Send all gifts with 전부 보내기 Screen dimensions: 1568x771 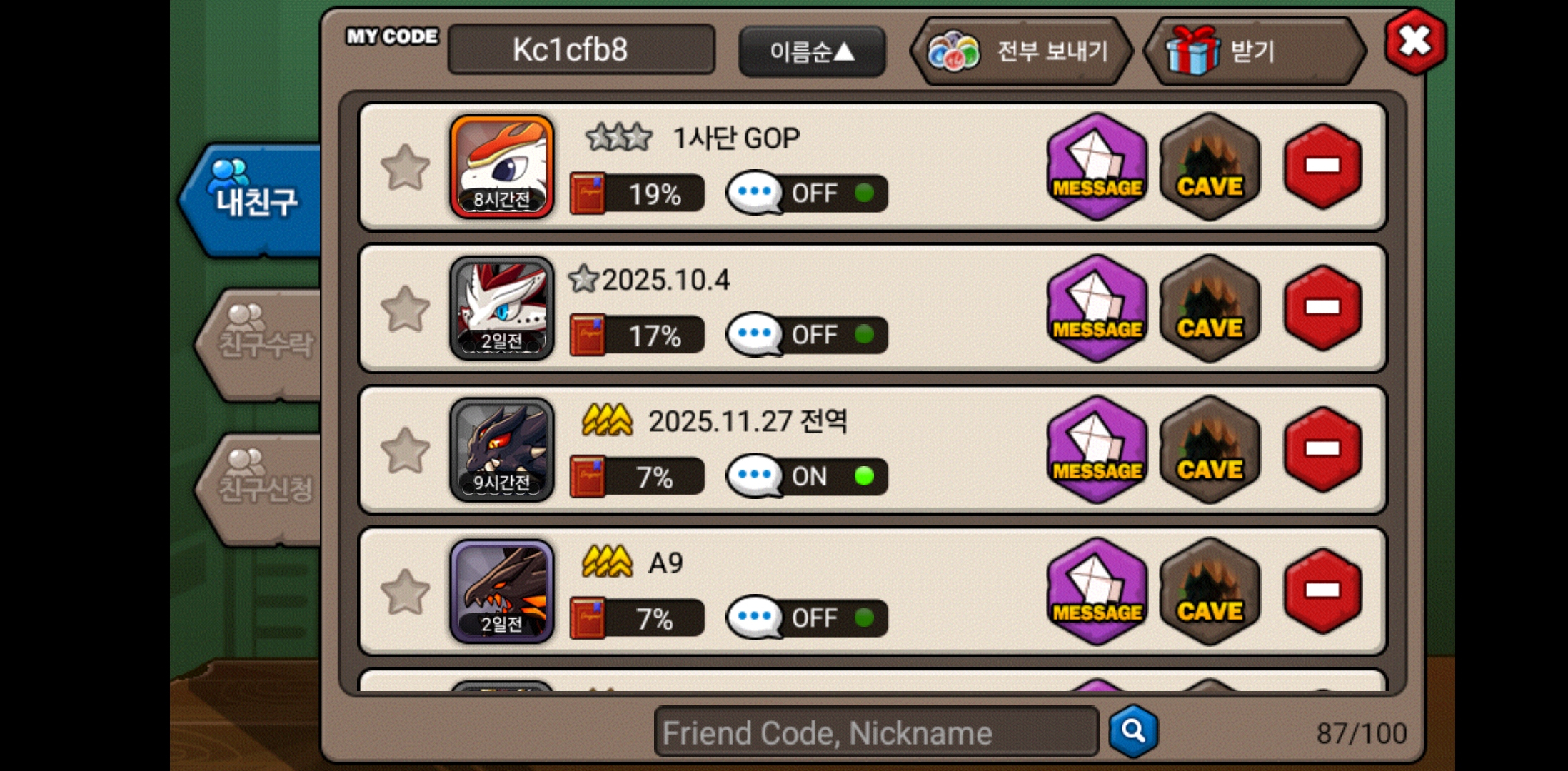point(1021,51)
